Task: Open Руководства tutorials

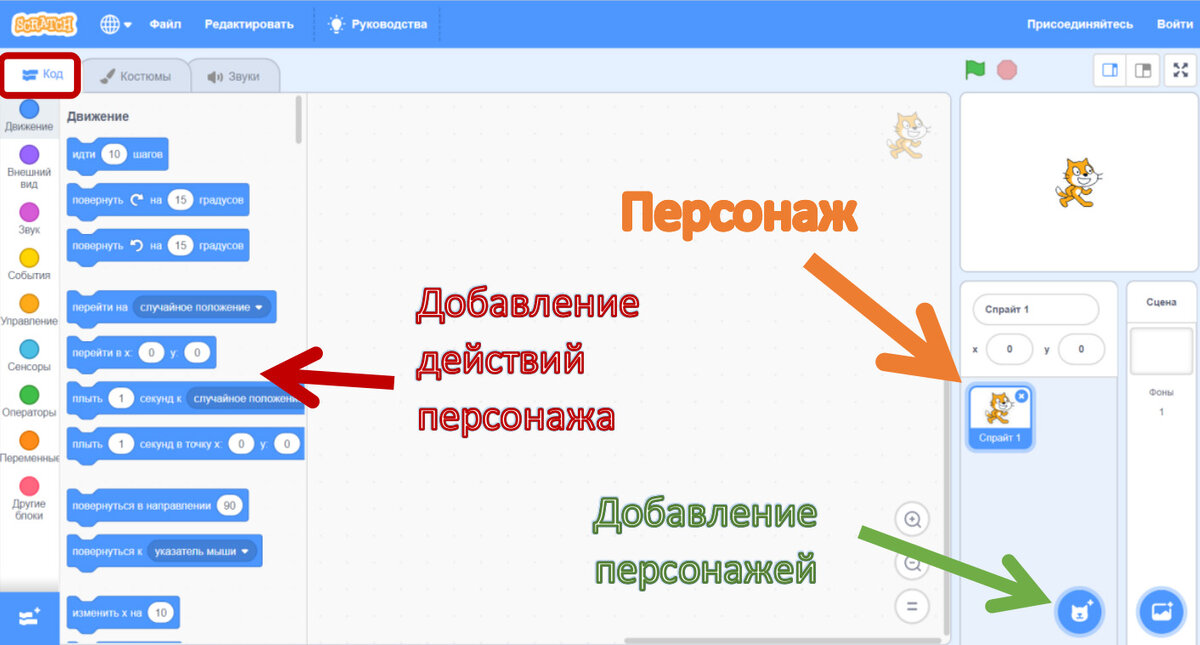Action: [x=377, y=24]
